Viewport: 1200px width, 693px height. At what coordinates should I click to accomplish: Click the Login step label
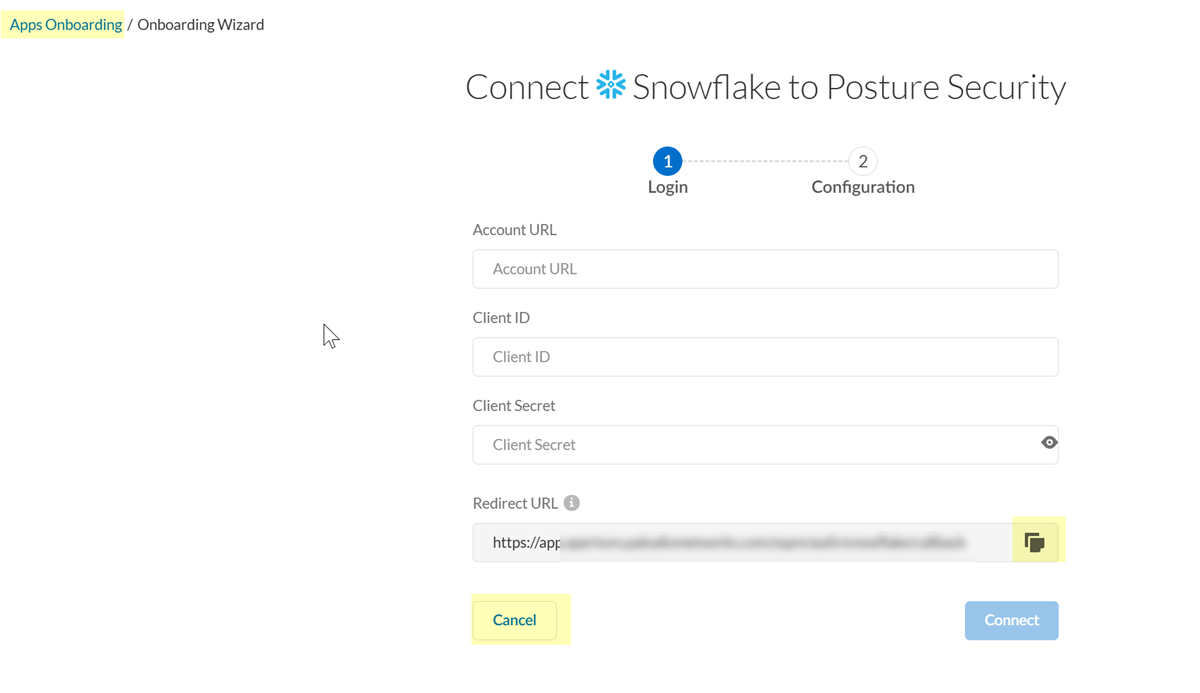click(668, 187)
